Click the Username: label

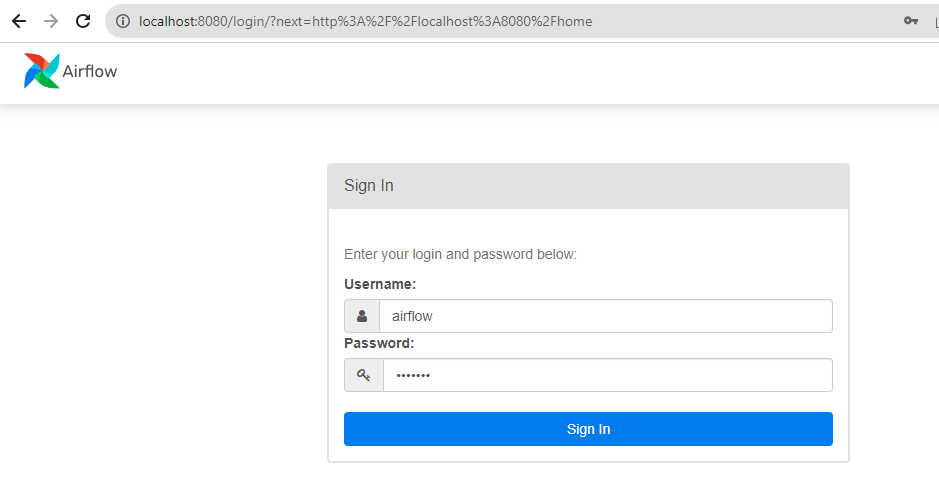(x=380, y=284)
